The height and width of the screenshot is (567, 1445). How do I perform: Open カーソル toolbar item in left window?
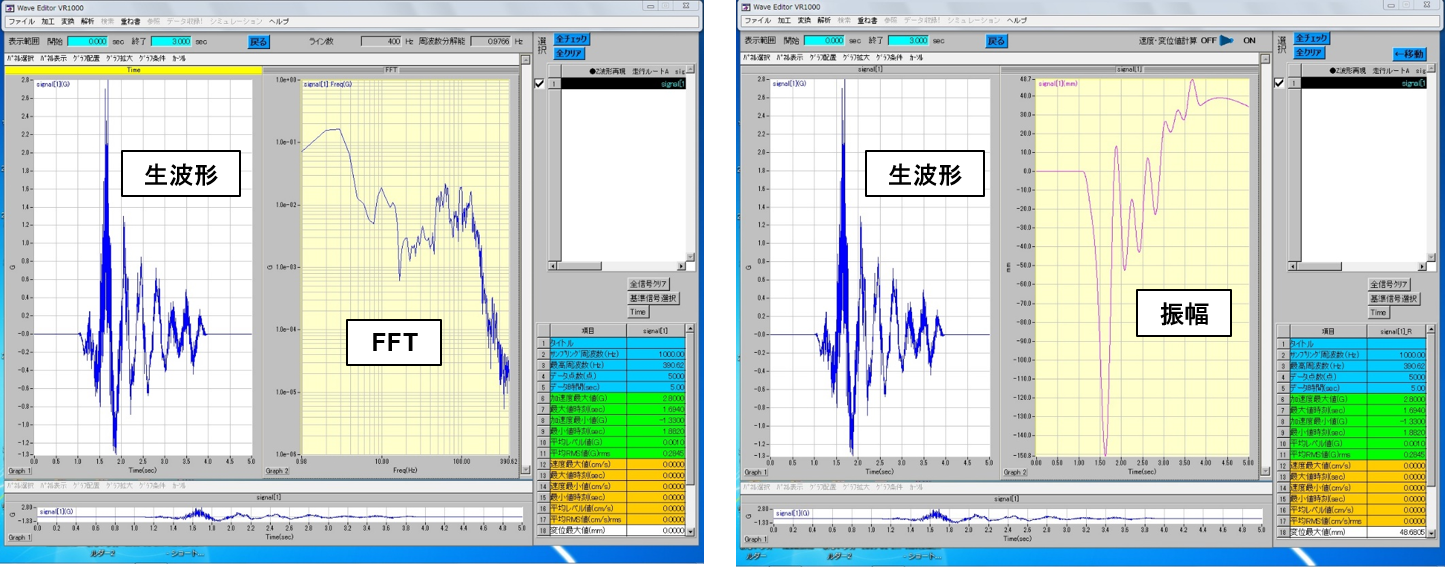pos(180,59)
